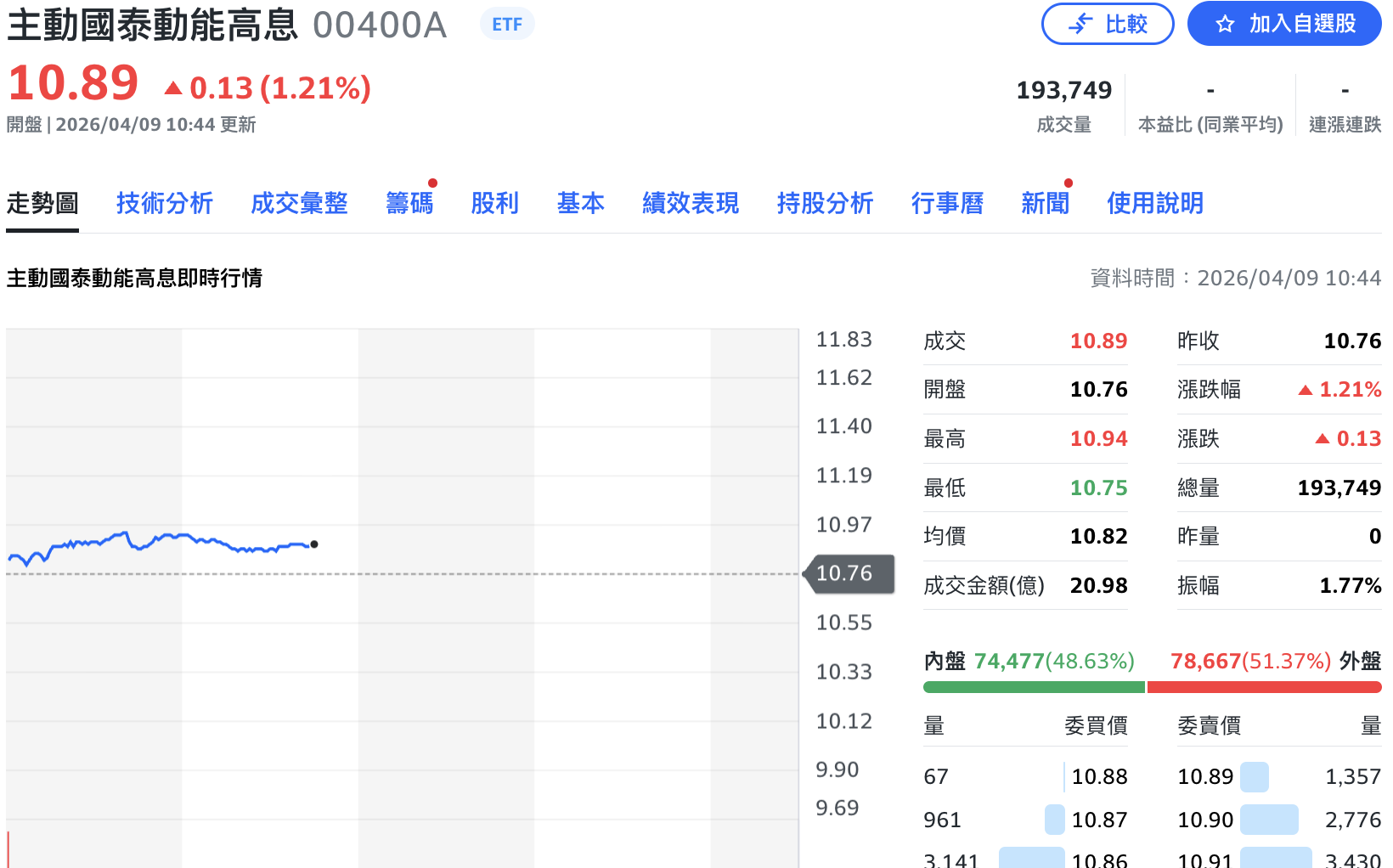This screenshot has width=1393, height=868.
Task: Click the best bid price 10.88 in order book
Action: (1099, 775)
